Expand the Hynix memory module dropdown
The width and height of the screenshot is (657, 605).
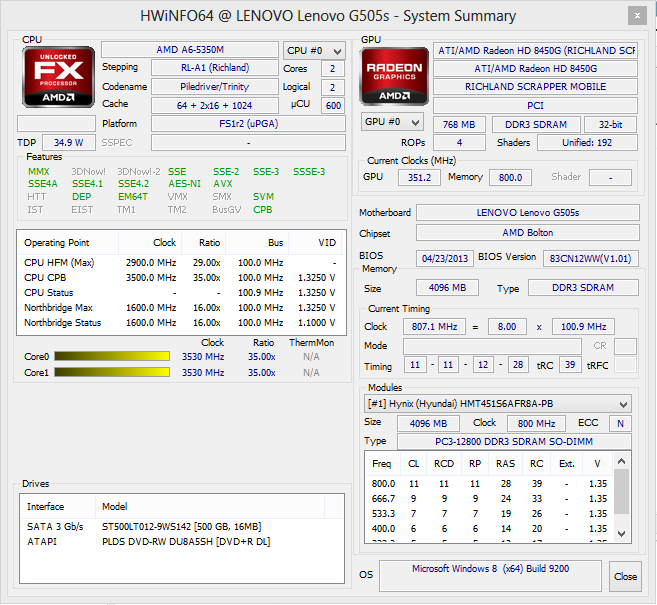tap(497, 404)
